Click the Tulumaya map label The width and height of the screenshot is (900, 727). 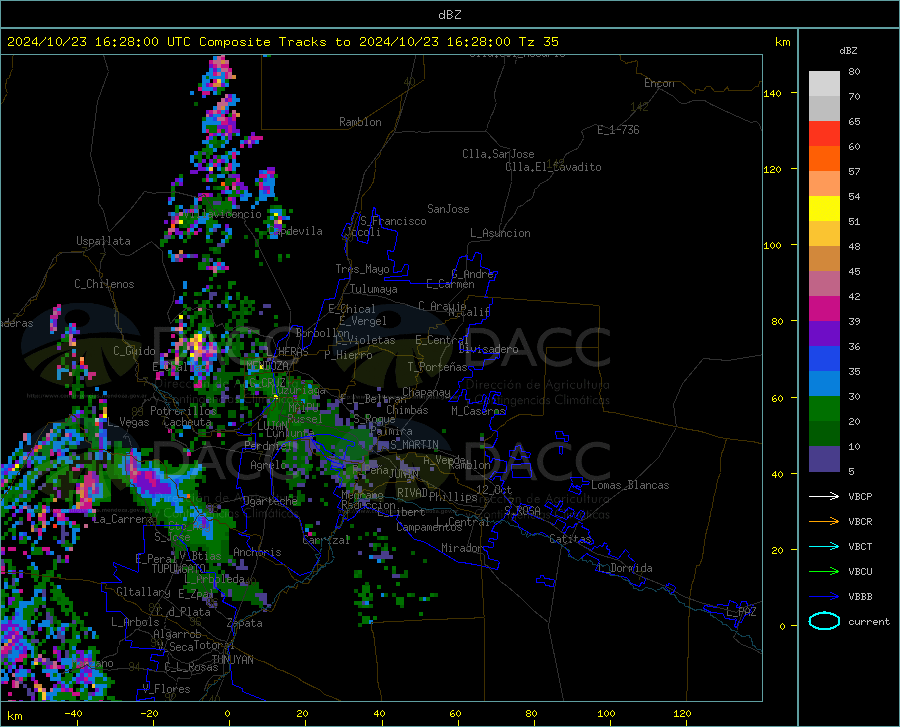tap(374, 289)
